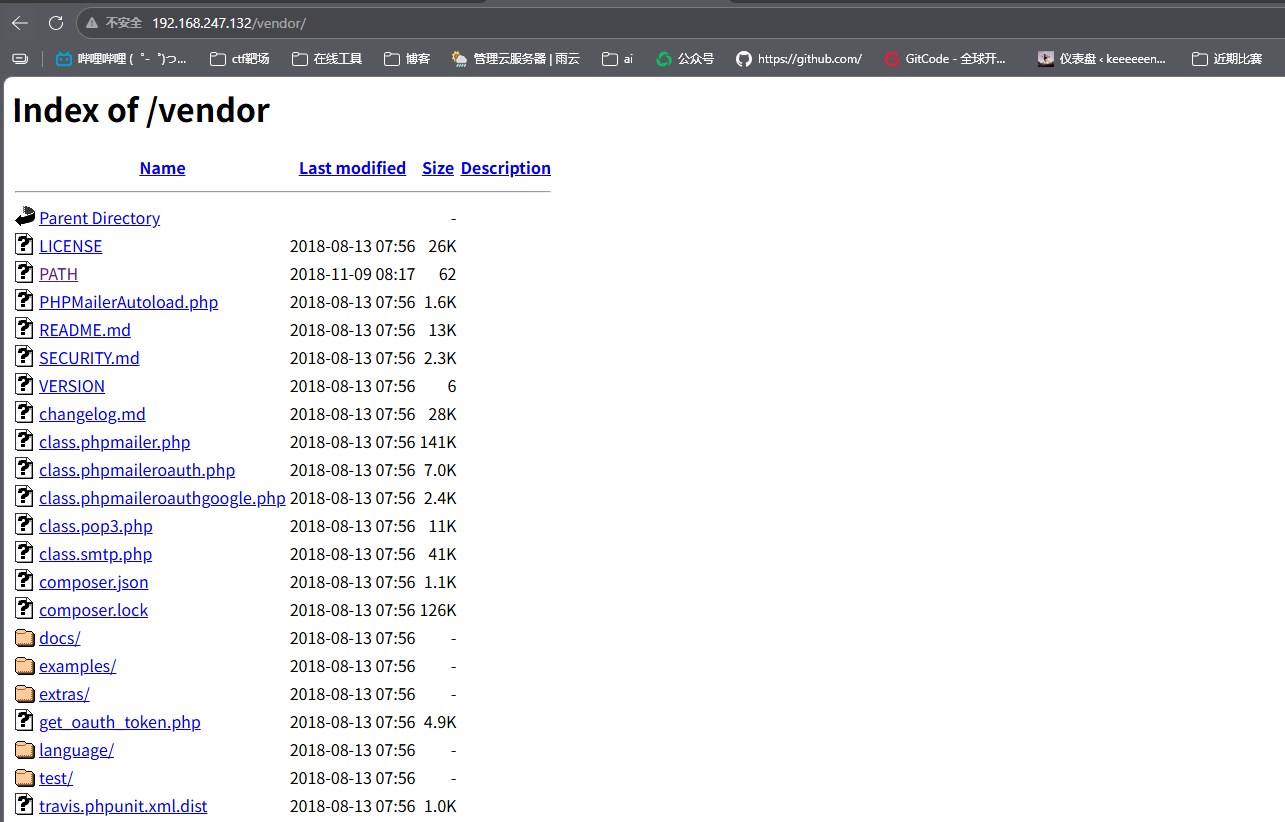Click the docs folder icon
This screenshot has width=1285, height=822.
(25, 638)
